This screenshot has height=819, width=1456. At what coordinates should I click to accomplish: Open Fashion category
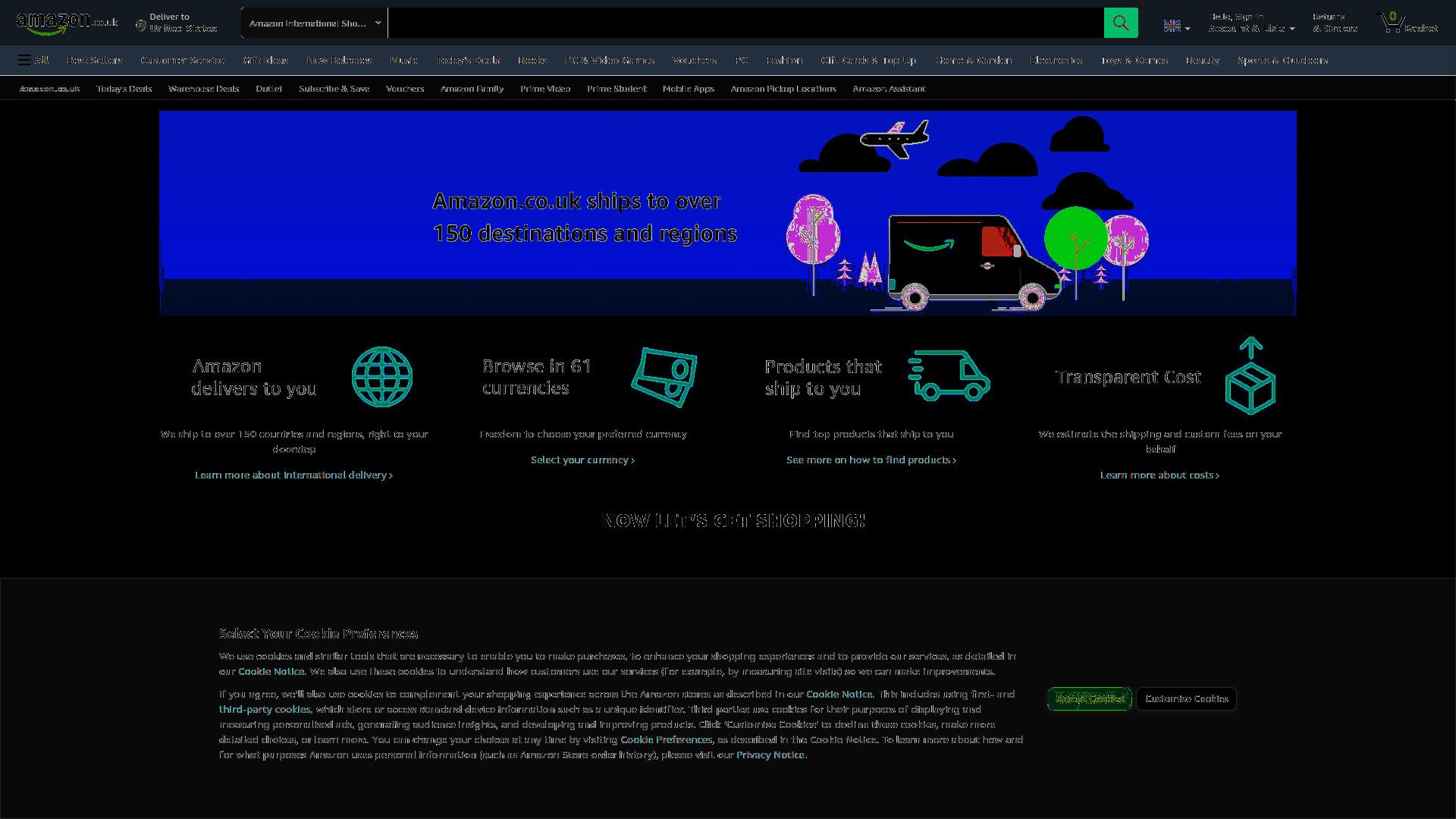[784, 60]
